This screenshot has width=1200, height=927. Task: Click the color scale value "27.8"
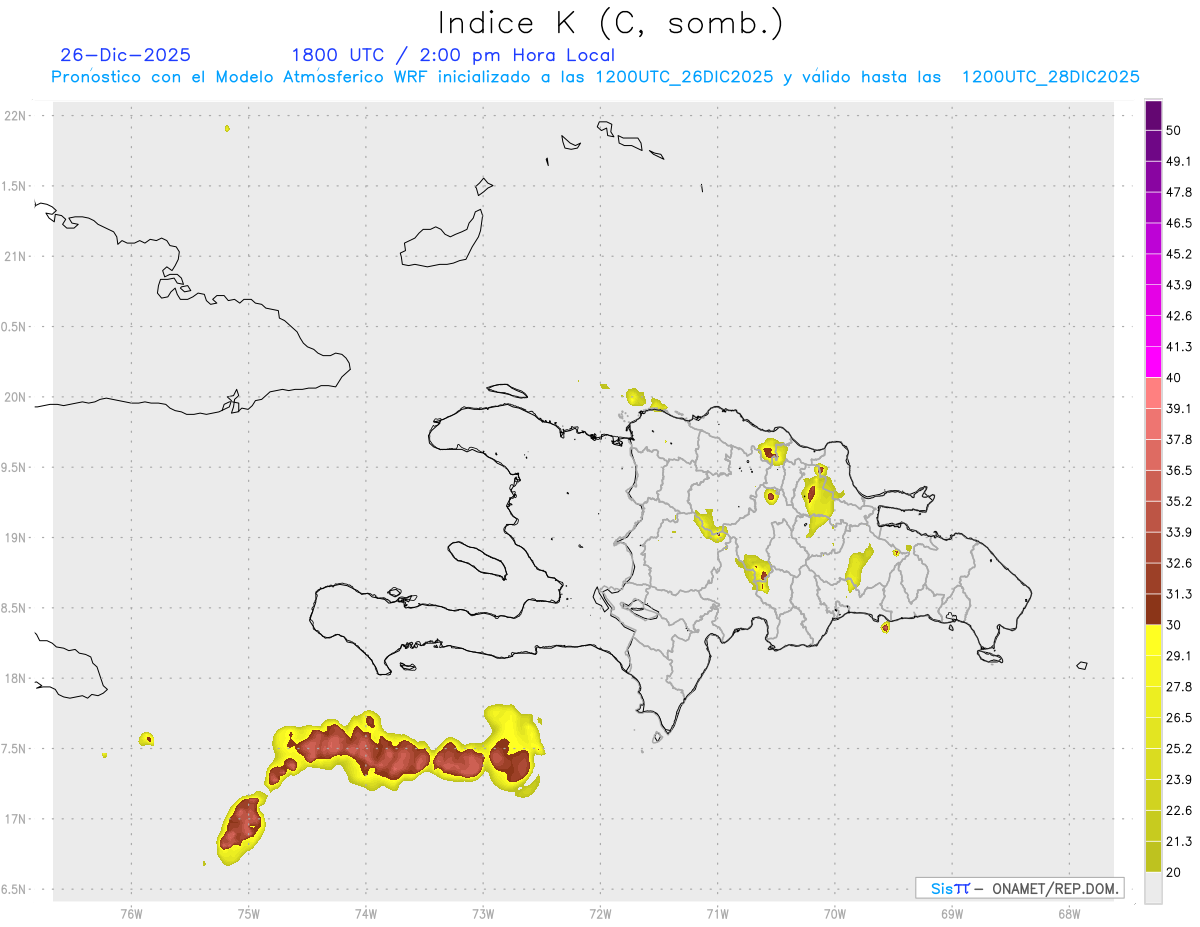click(x=1180, y=686)
